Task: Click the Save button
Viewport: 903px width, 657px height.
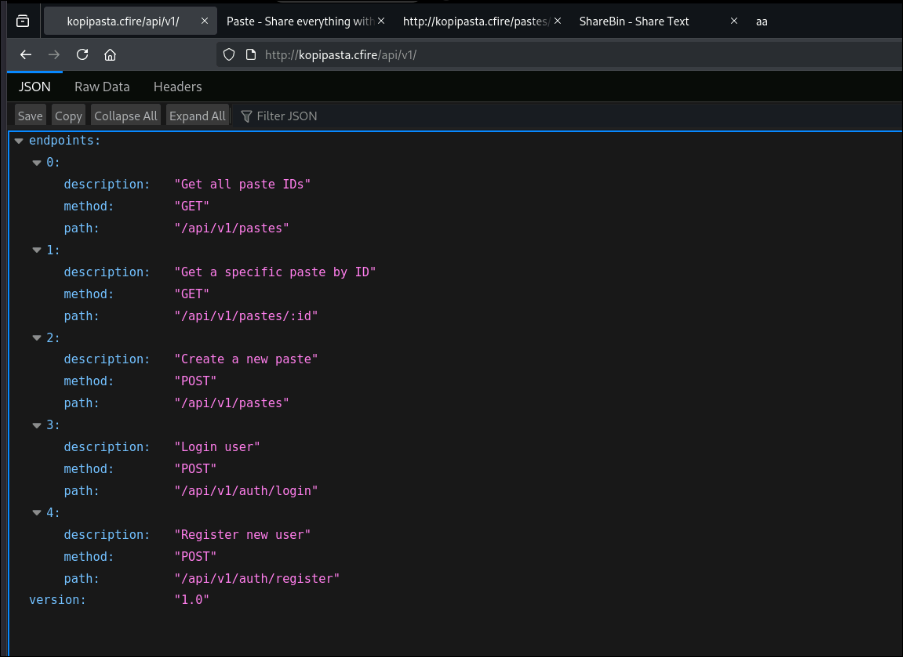Action: pyautogui.click(x=30, y=116)
